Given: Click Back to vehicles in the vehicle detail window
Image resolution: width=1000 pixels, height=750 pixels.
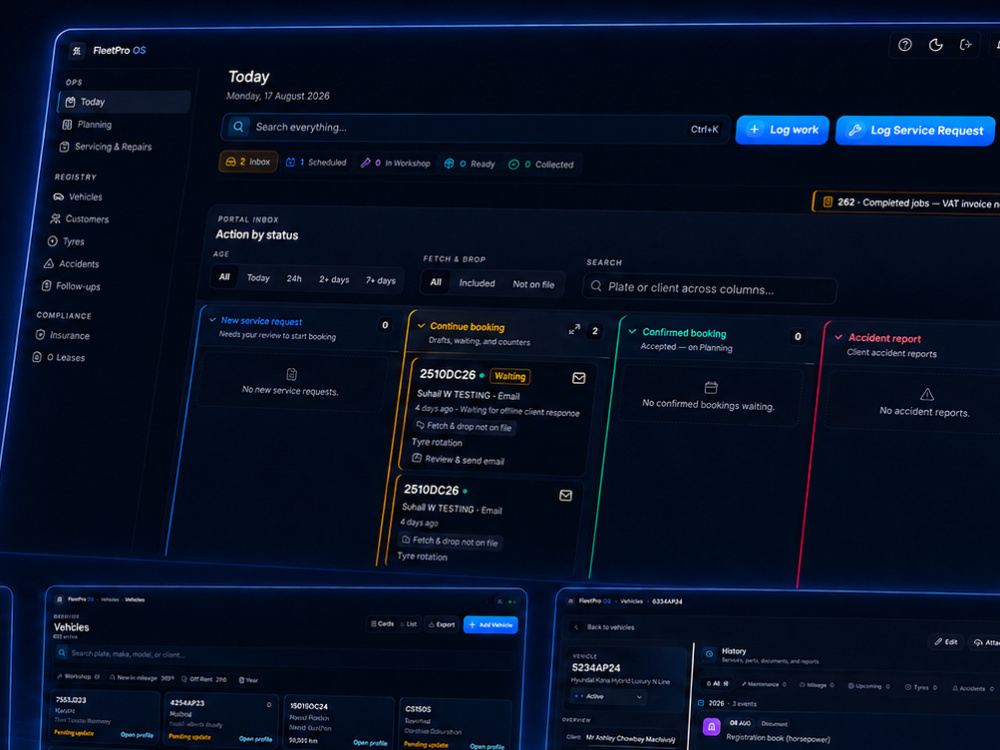Looking at the screenshot, I should [x=604, y=627].
